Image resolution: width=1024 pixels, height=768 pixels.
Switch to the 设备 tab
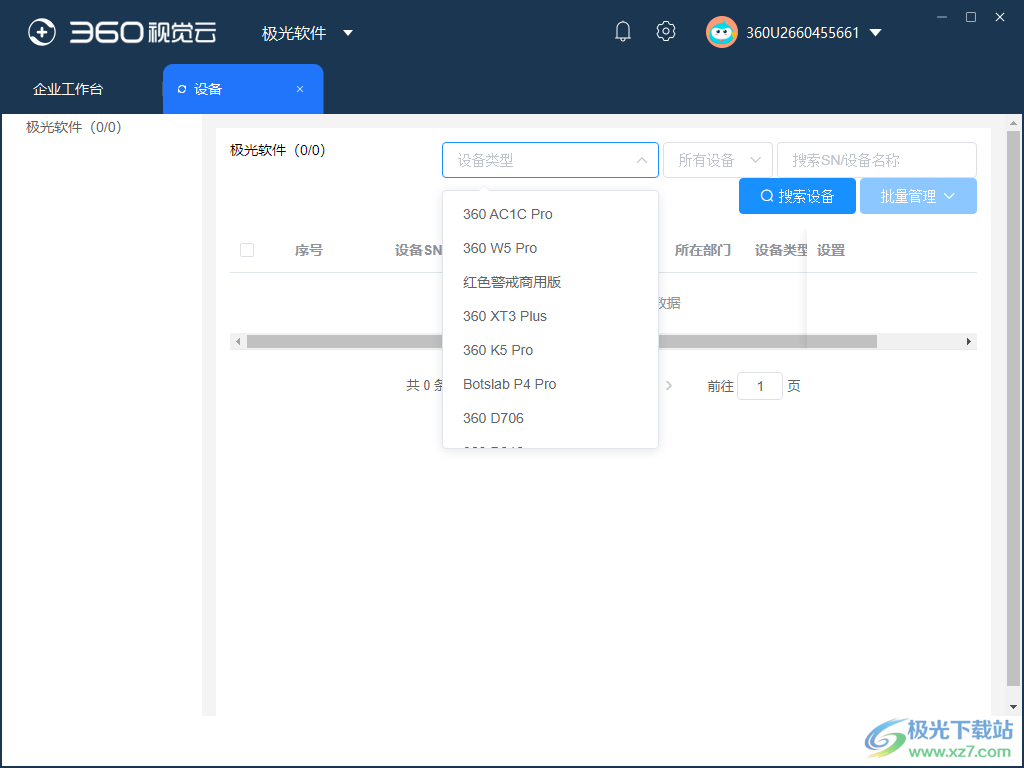coord(243,89)
